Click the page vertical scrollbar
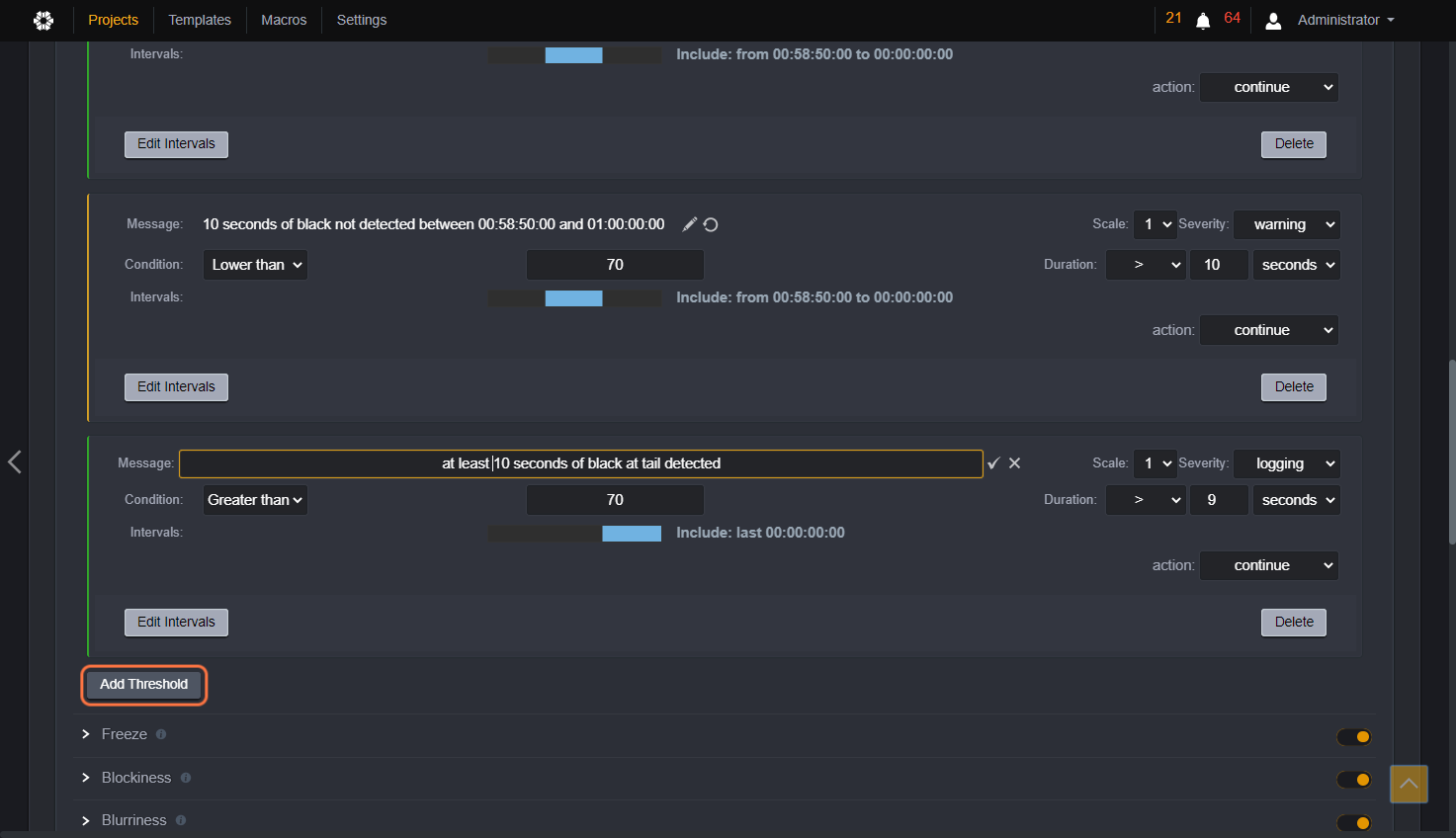The width and height of the screenshot is (1456, 838). coord(1451,452)
